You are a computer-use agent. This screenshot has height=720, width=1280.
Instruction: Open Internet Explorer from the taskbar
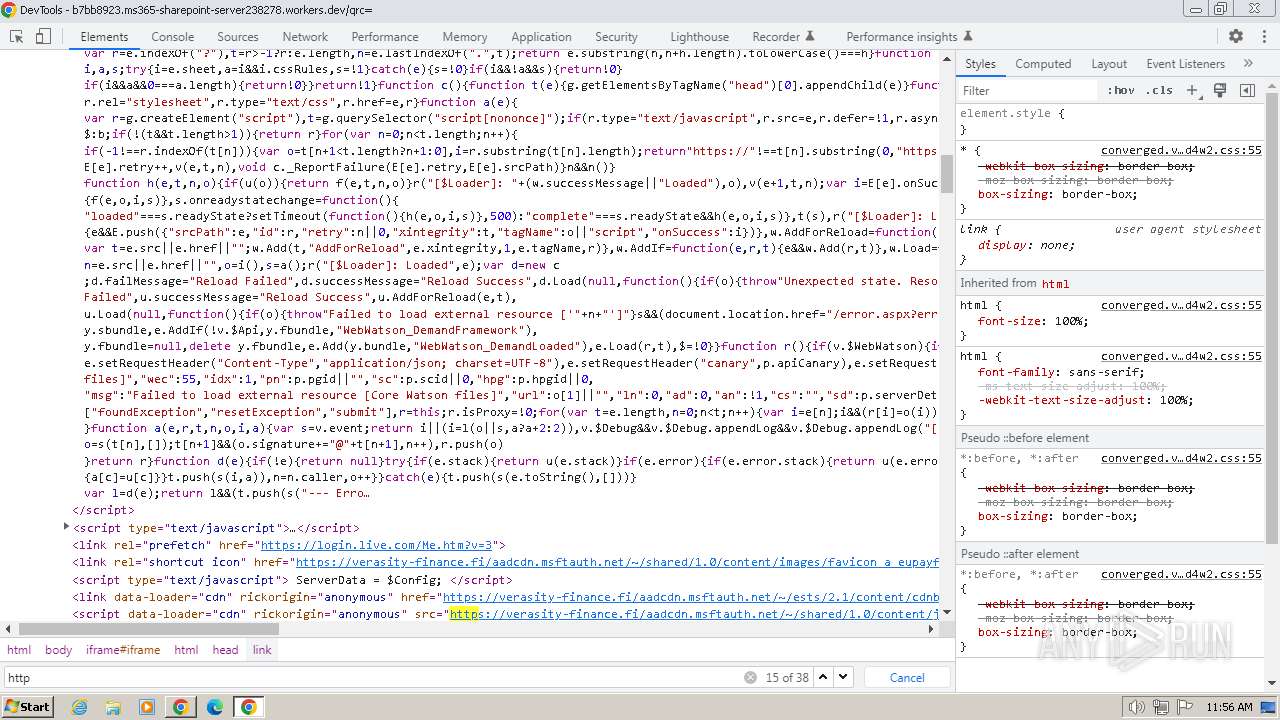click(x=80, y=707)
